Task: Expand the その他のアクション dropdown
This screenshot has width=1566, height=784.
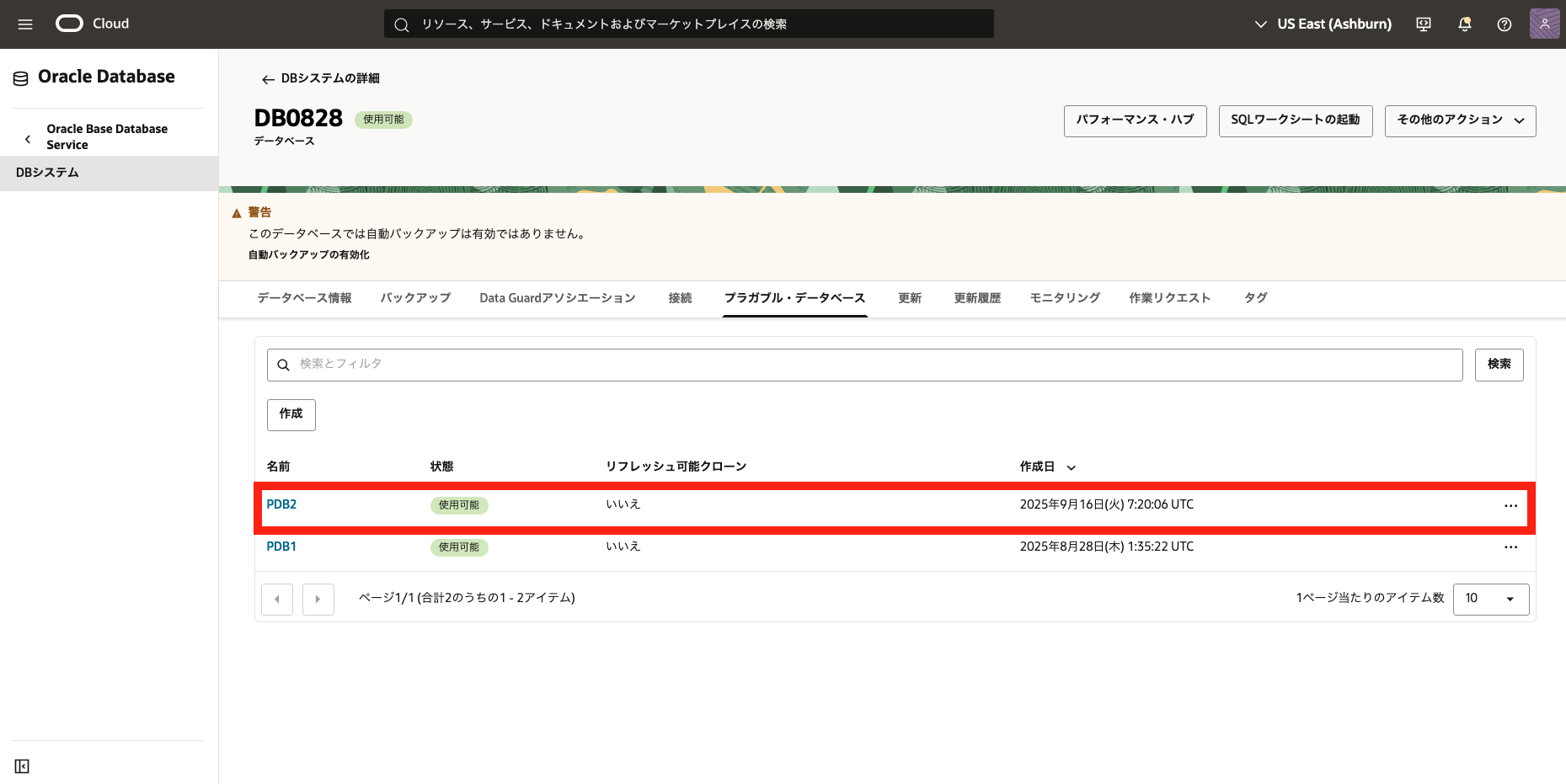Action: click(x=1460, y=120)
